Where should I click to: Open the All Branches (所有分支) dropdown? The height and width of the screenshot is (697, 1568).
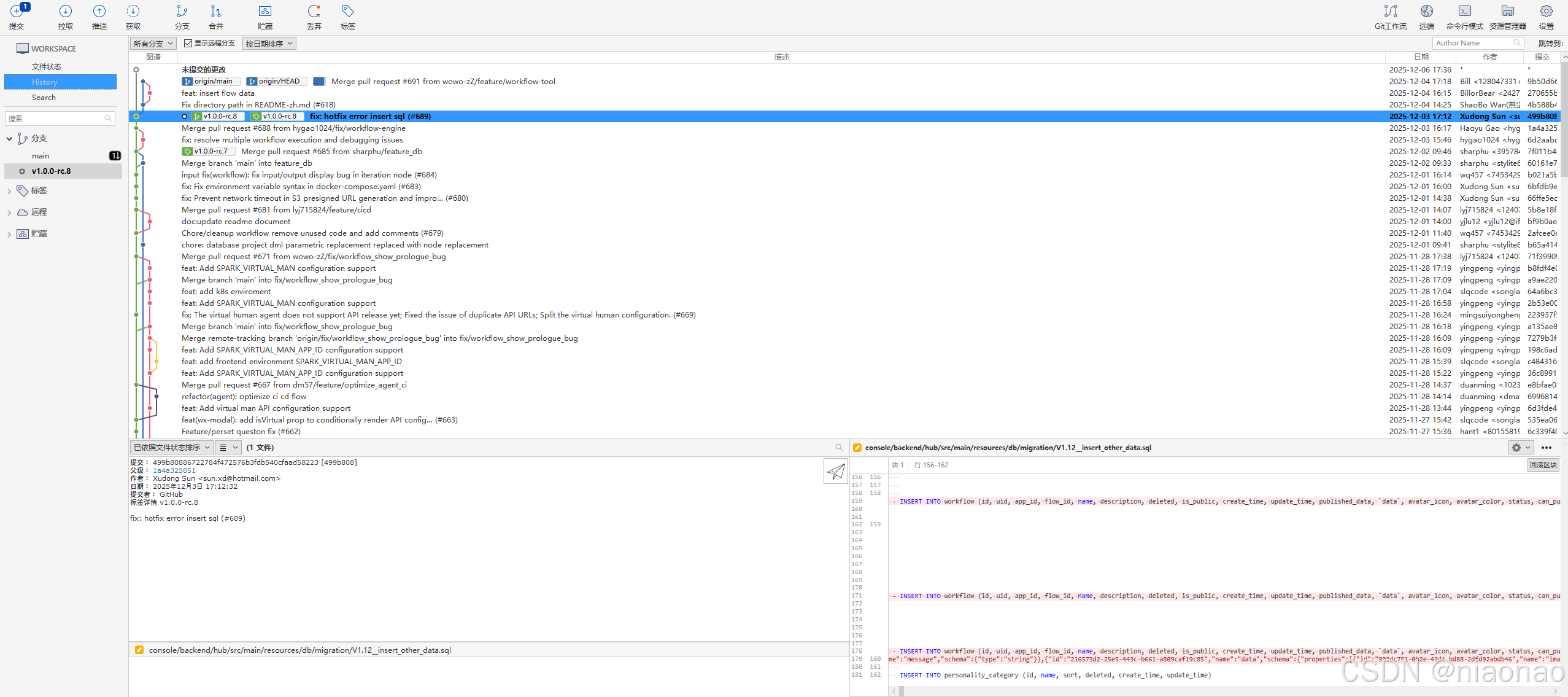pyautogui.click(x=153, y=44)
